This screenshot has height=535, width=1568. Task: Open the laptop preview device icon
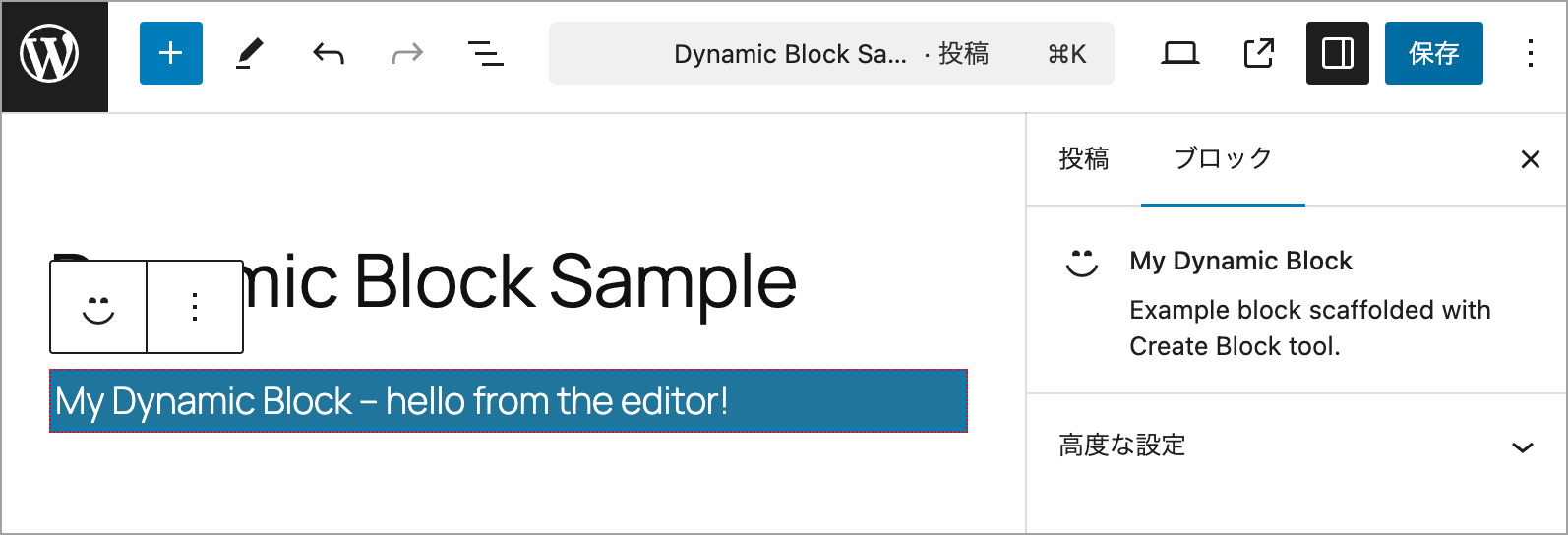pyautogui.click(x=1179, y=53)
